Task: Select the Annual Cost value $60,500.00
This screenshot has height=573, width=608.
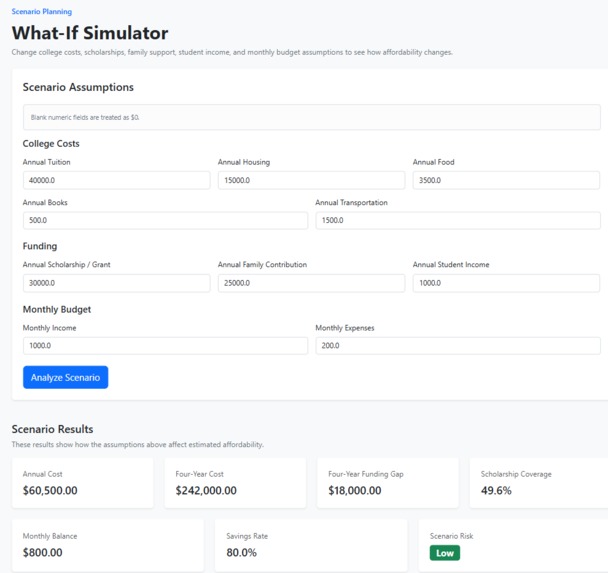Action: click(x=50, y=490)
